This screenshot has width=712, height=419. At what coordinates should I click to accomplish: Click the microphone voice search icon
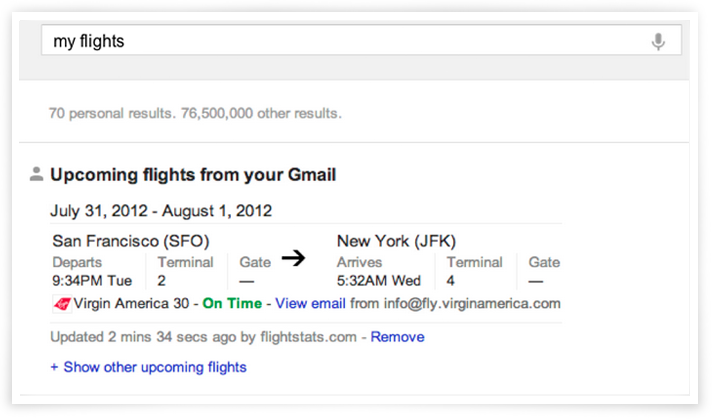(x=658, y=41)
